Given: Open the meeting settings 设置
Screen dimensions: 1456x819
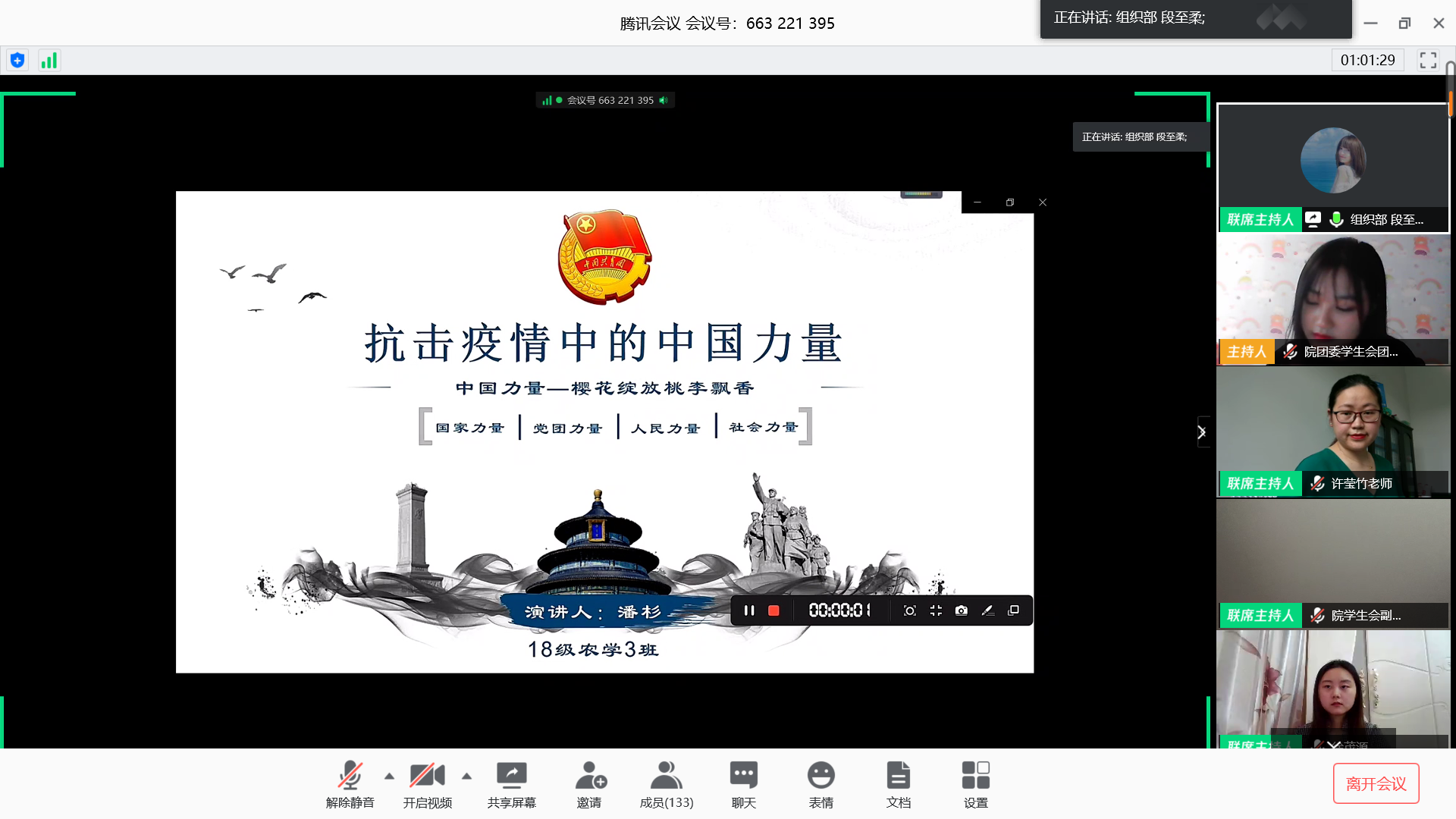Looking at the screenshot, I should [976, 783].
